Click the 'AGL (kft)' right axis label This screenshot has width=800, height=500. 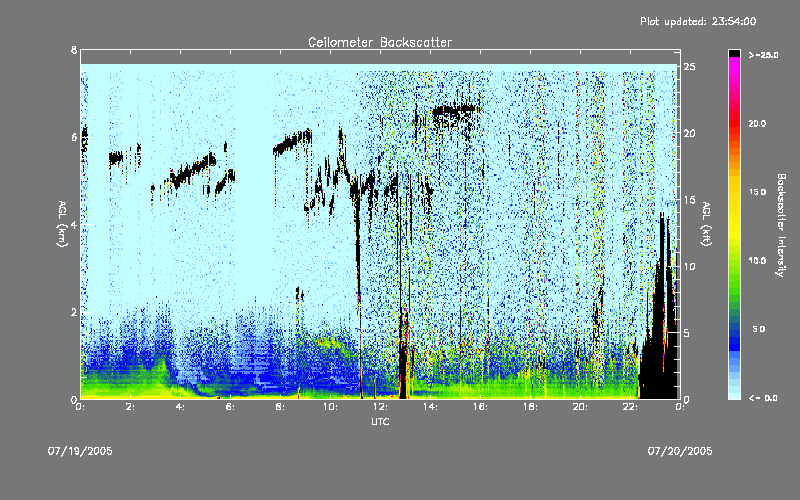[706, 224]
